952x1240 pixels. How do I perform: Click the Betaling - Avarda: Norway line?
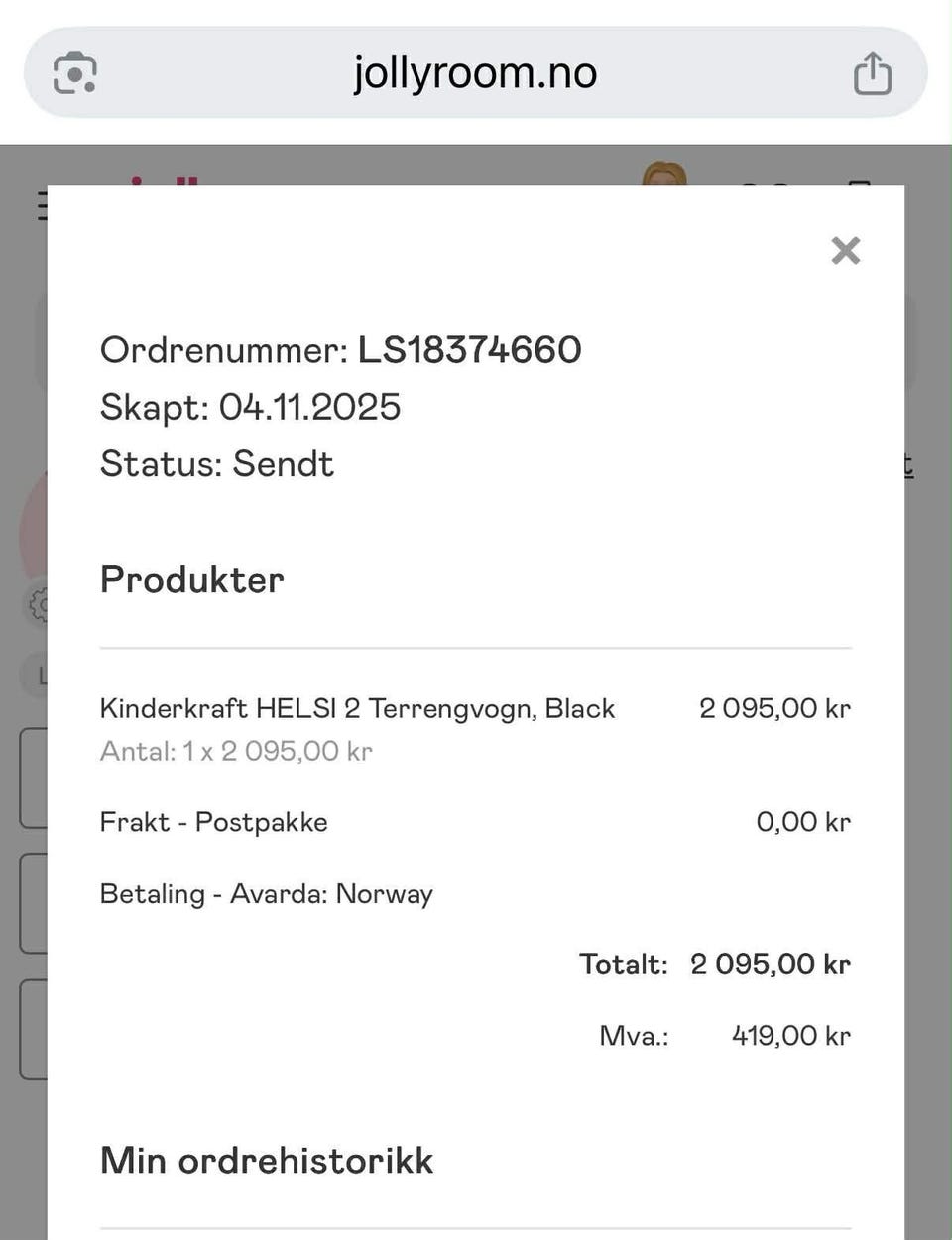click(267, 894)
